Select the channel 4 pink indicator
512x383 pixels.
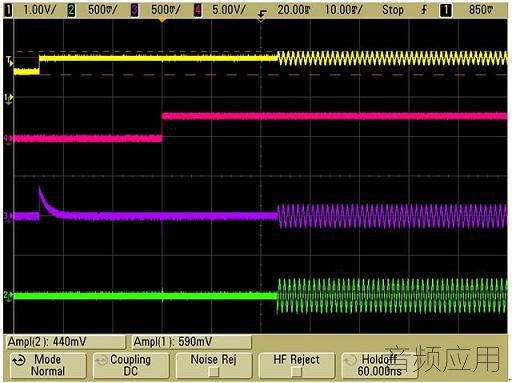[197, 10]
